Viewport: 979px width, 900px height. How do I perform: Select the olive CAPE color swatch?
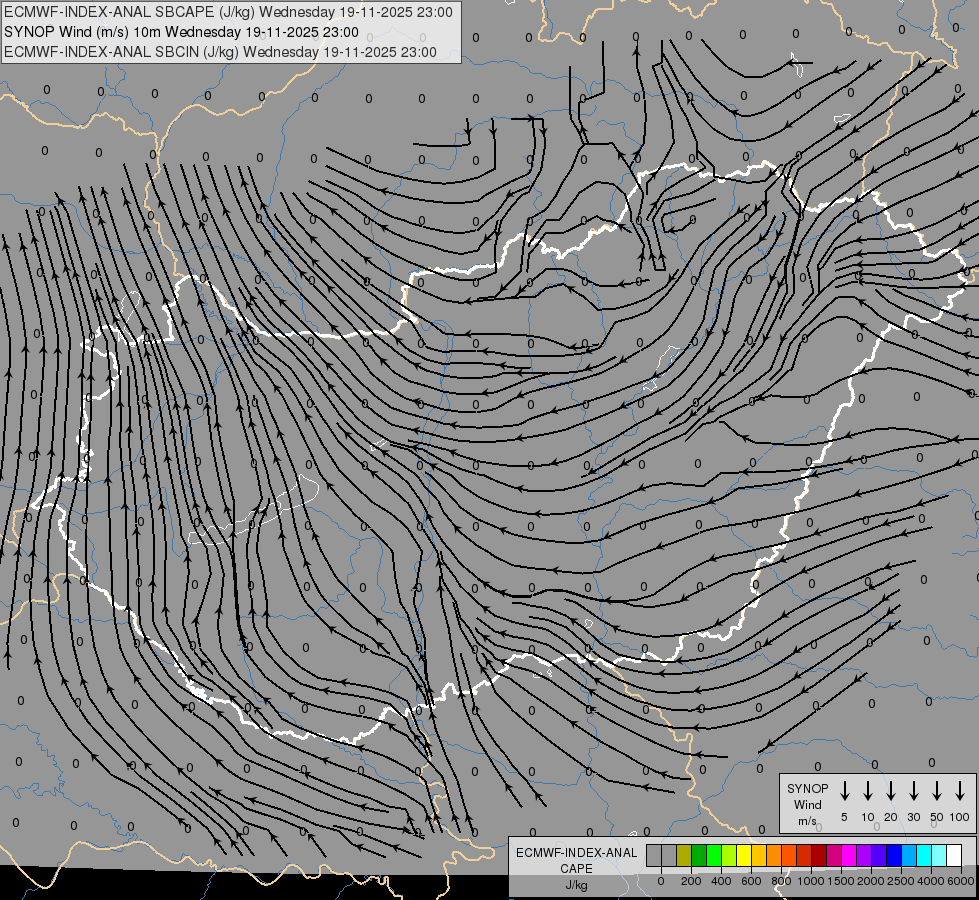click(x=684, y=855)
